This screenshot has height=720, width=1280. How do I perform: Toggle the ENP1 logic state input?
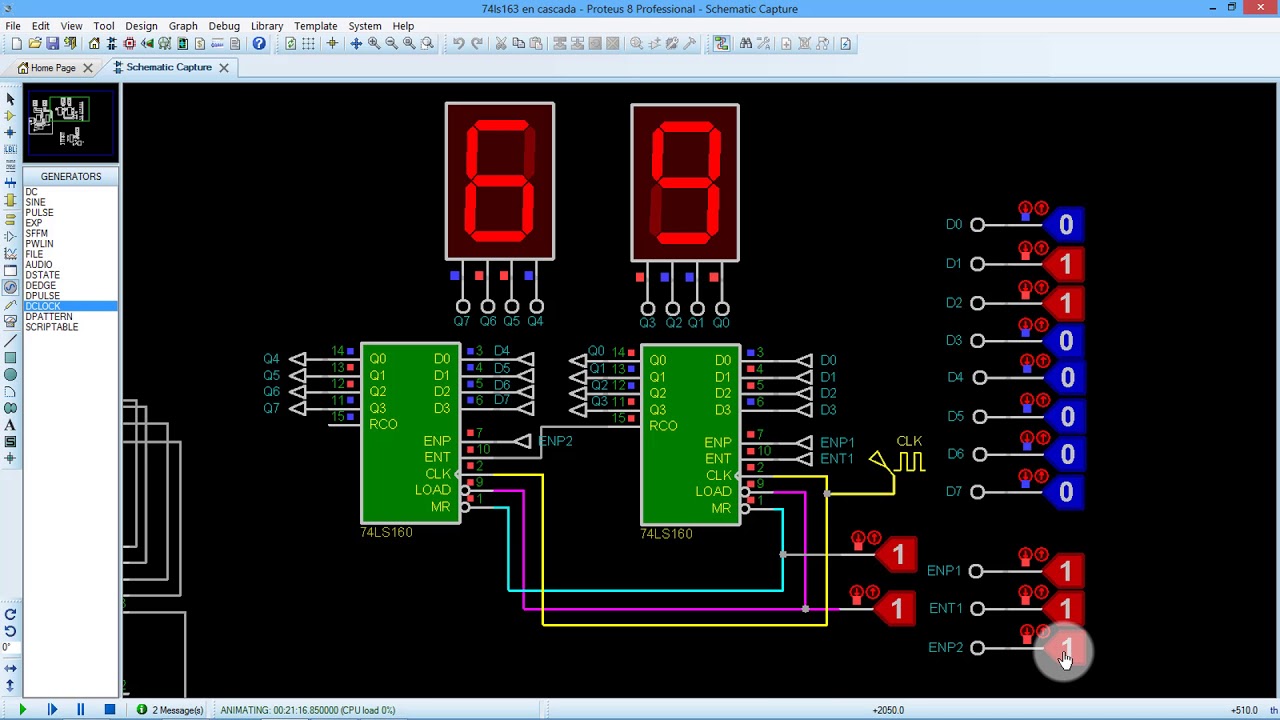[x=1066, y=571]
